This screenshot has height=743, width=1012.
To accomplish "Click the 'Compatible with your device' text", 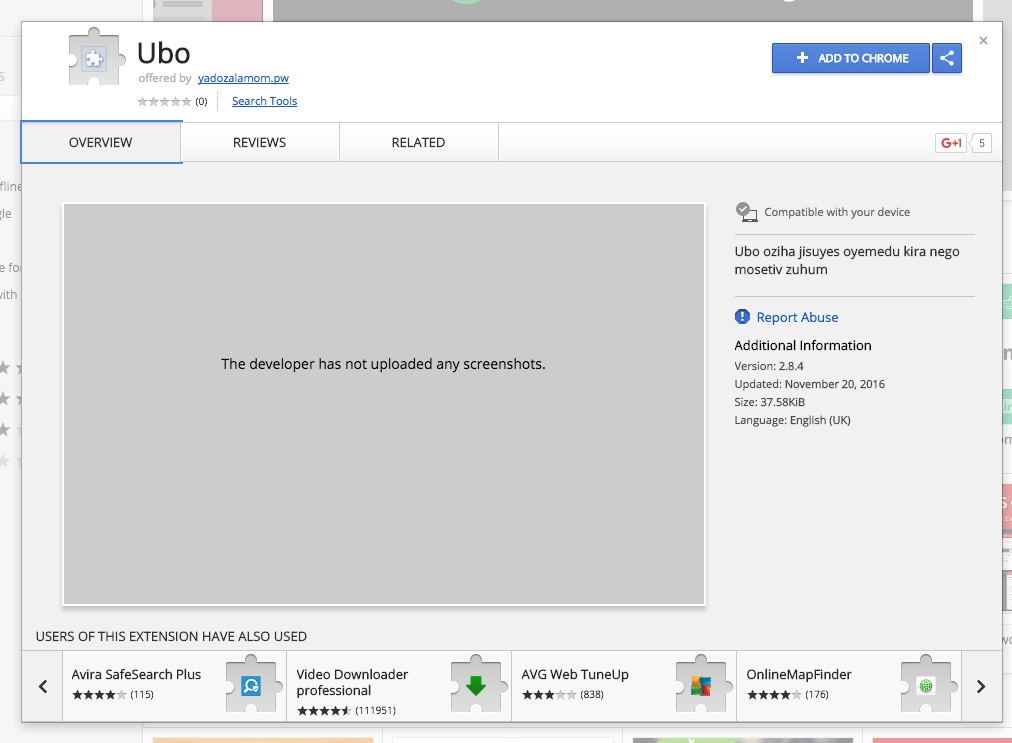I will [837, 212].
